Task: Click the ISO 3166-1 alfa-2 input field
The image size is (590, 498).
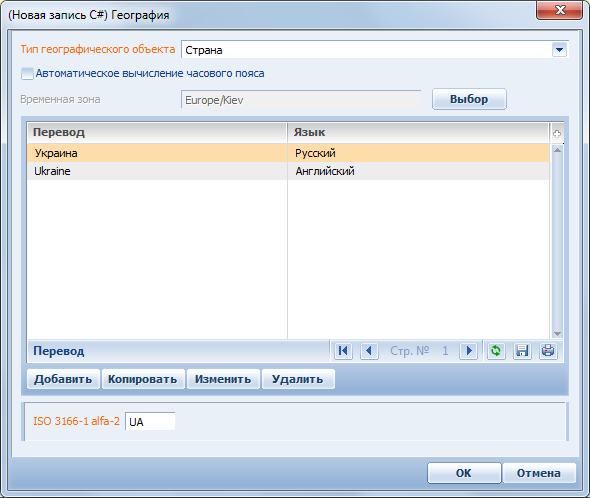Action: point(150,422)
